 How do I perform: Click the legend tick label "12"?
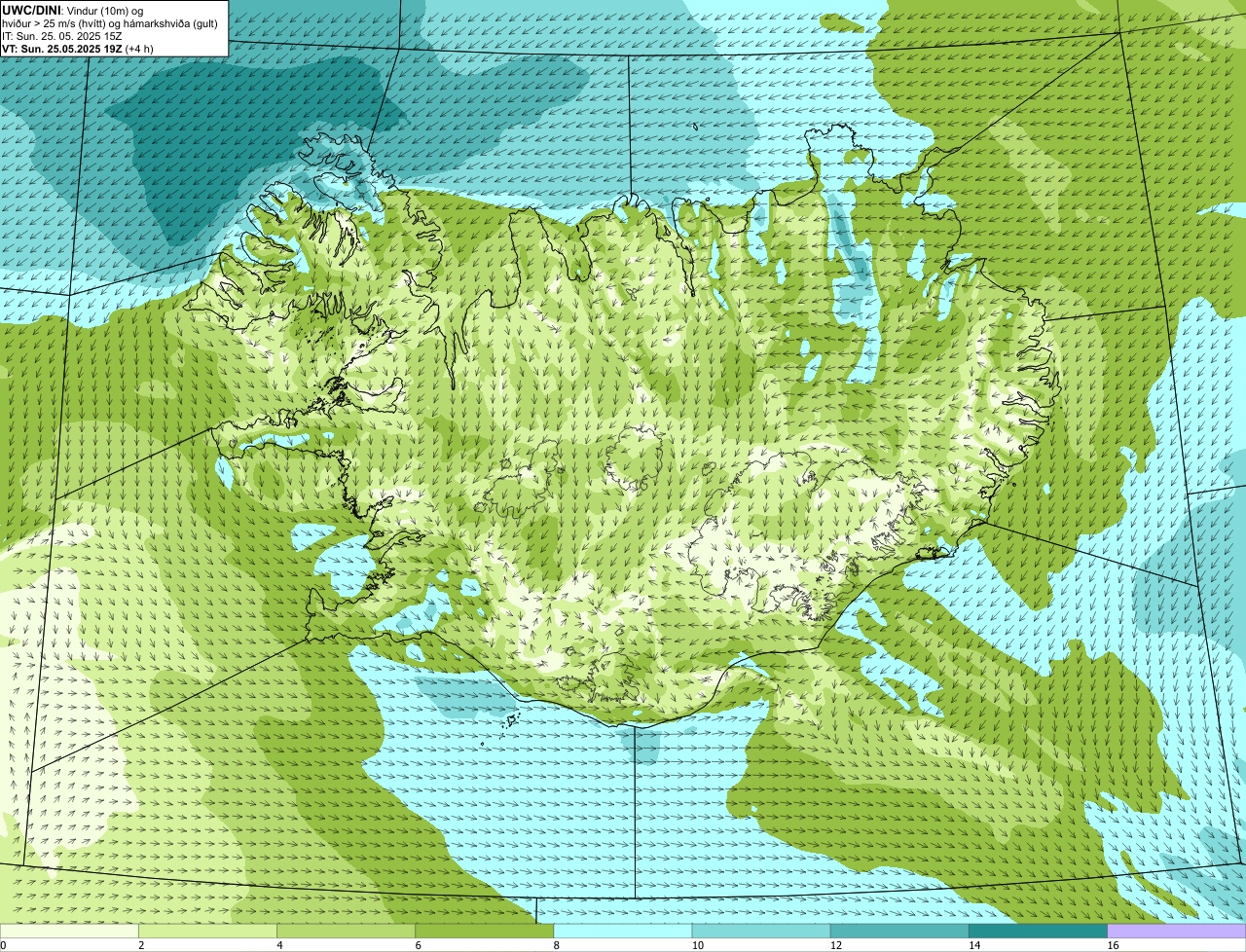pos(836,945)
